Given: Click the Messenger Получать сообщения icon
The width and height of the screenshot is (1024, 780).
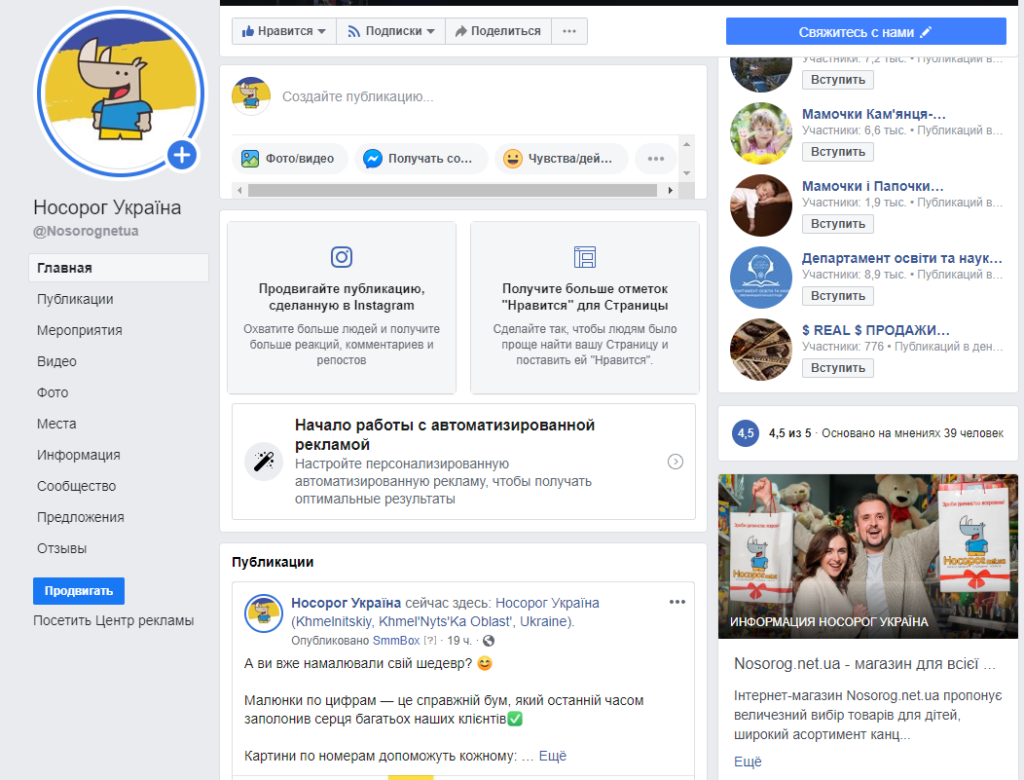Looking at the screenshot, I should coord(371,158).
